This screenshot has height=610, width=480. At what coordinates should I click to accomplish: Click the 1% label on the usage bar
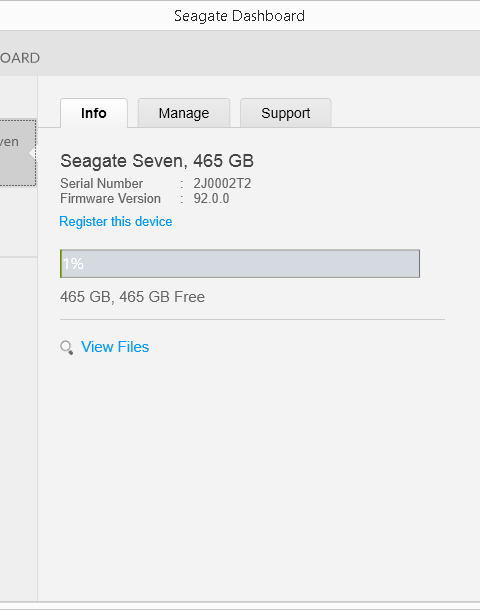pyautogui.click(x=73, y=264)
